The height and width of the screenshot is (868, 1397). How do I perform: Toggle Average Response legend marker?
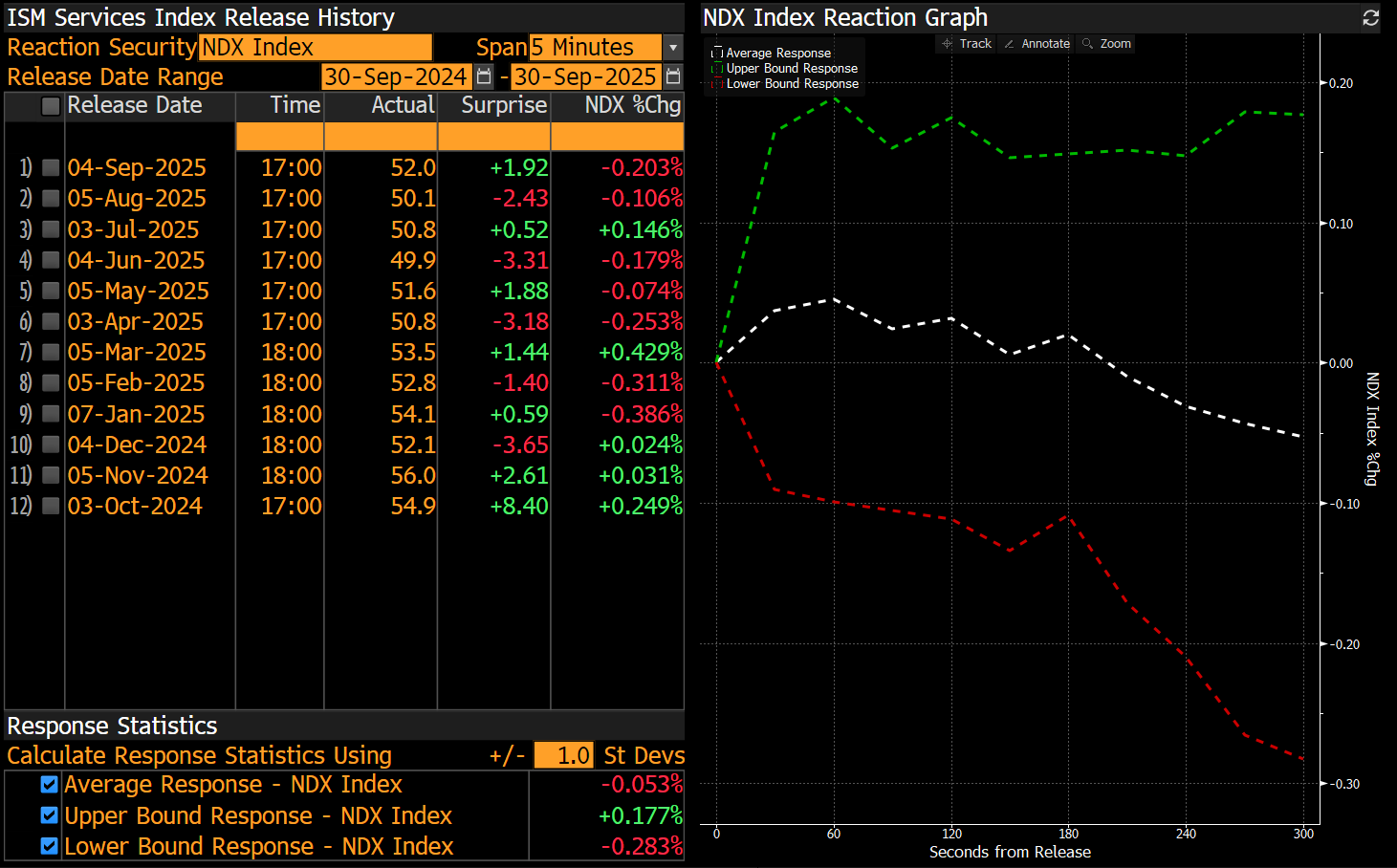[717, 54]
